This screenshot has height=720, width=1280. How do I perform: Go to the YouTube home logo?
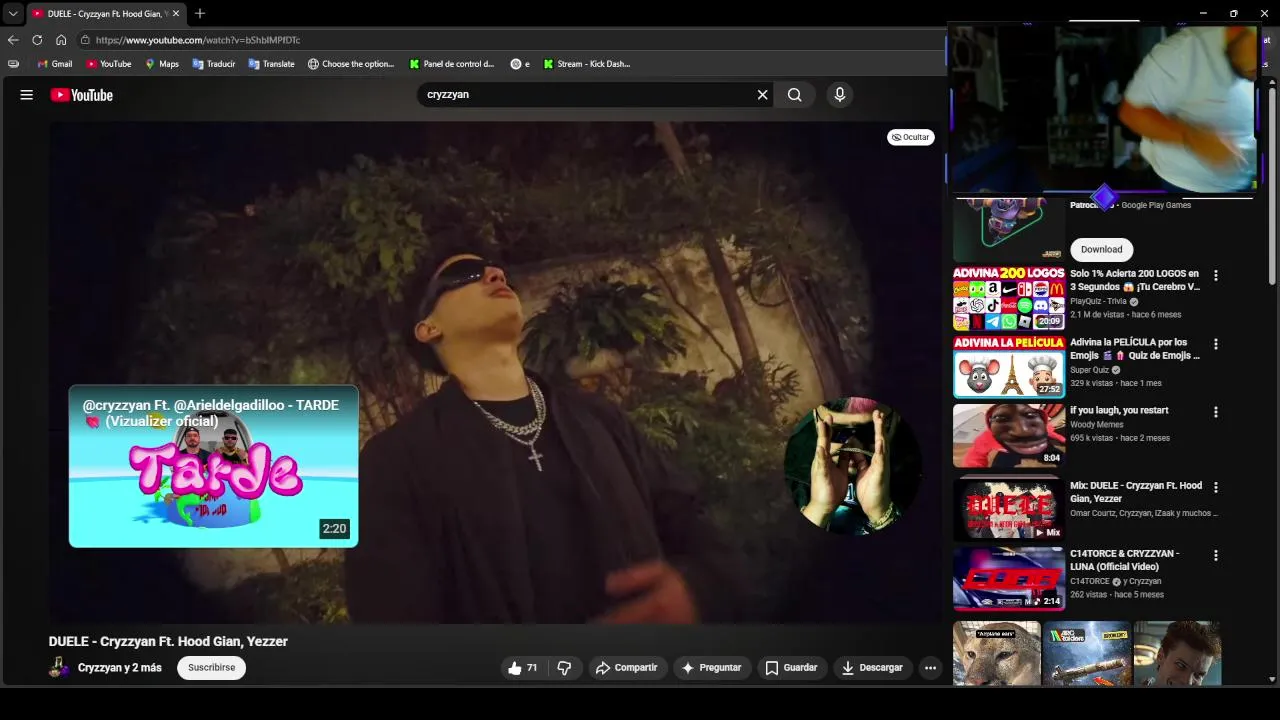82,95
